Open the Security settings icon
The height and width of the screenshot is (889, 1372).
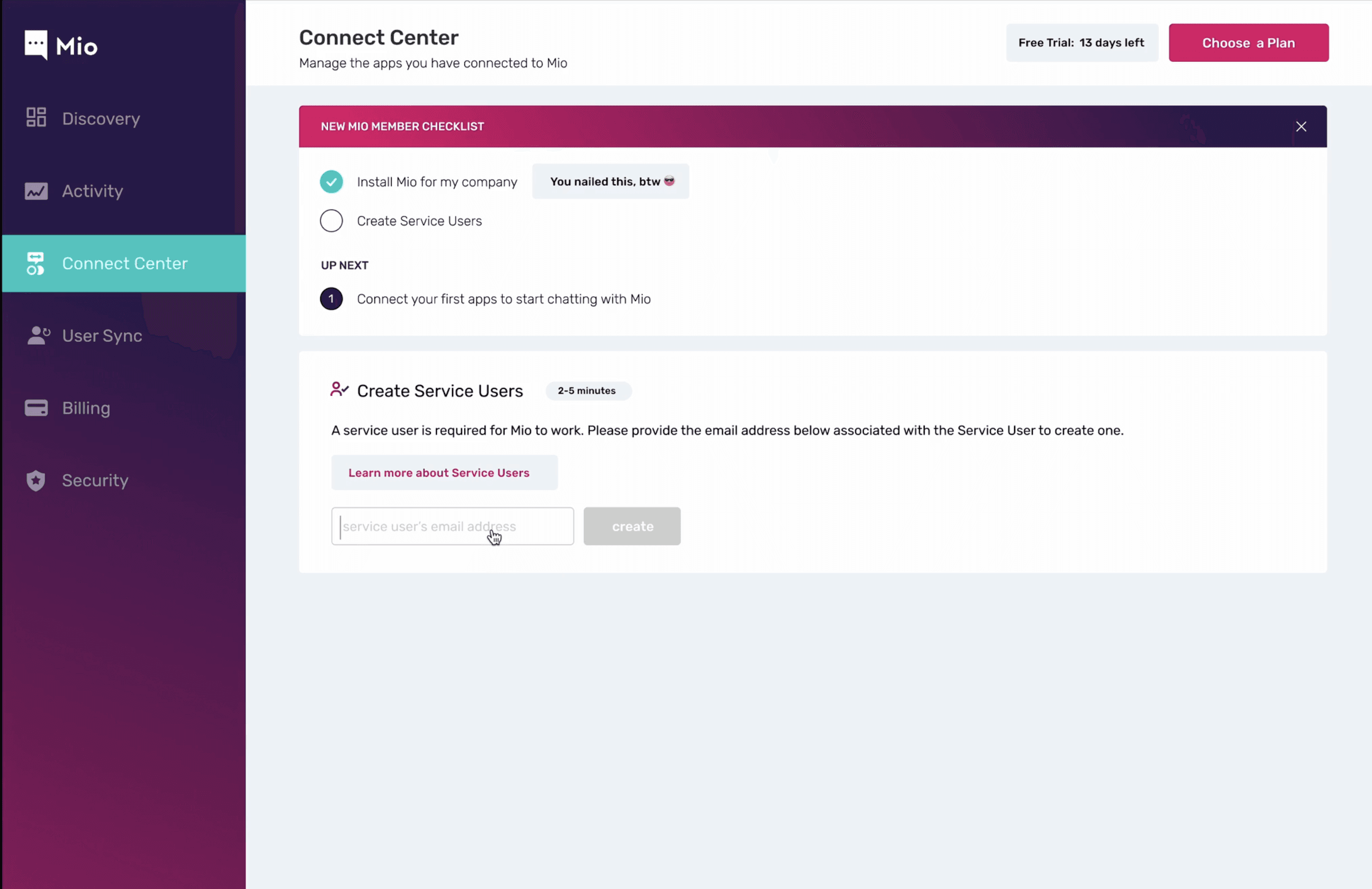coord(36,480)
